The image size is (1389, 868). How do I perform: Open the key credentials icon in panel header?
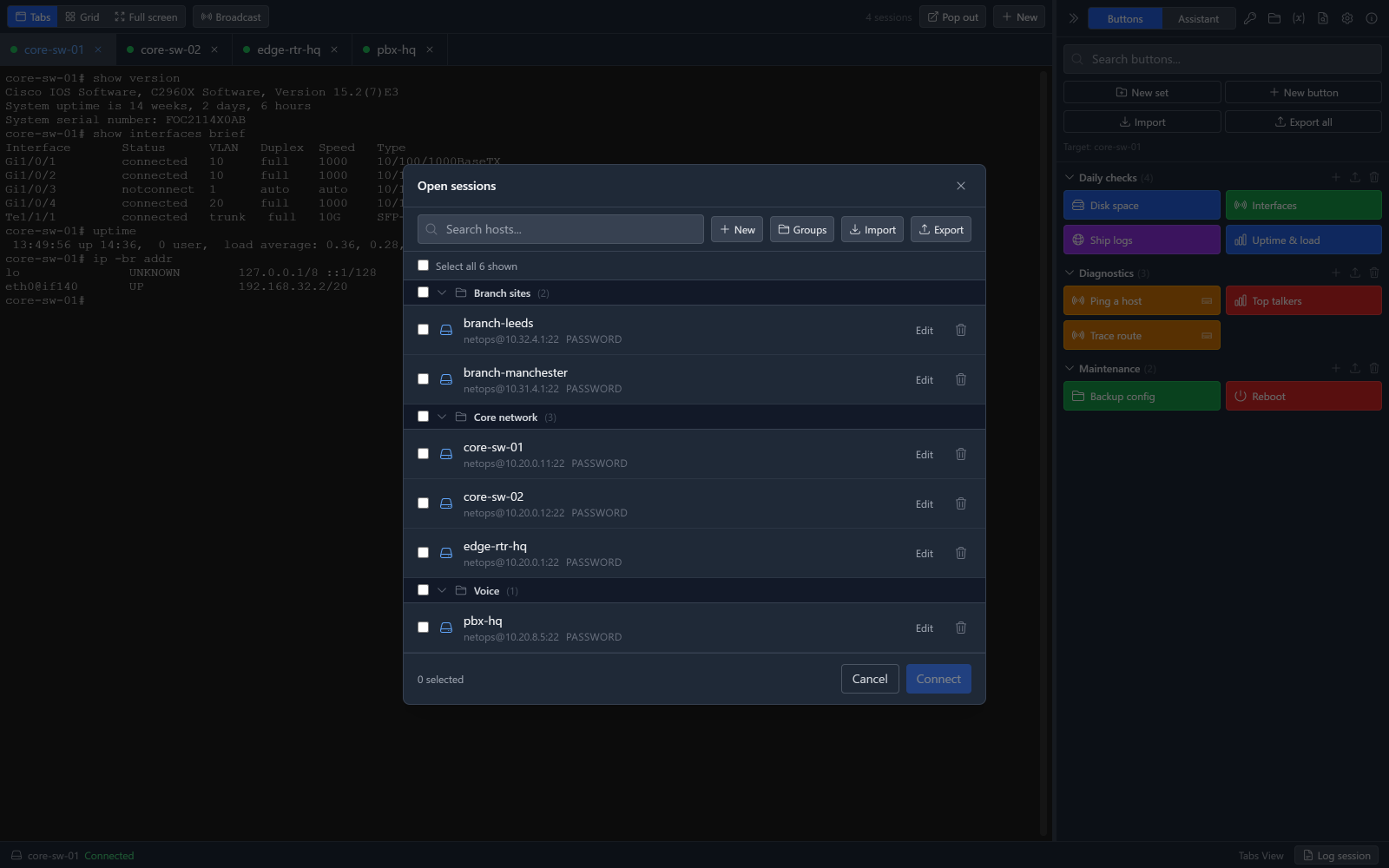point(1250,18)
